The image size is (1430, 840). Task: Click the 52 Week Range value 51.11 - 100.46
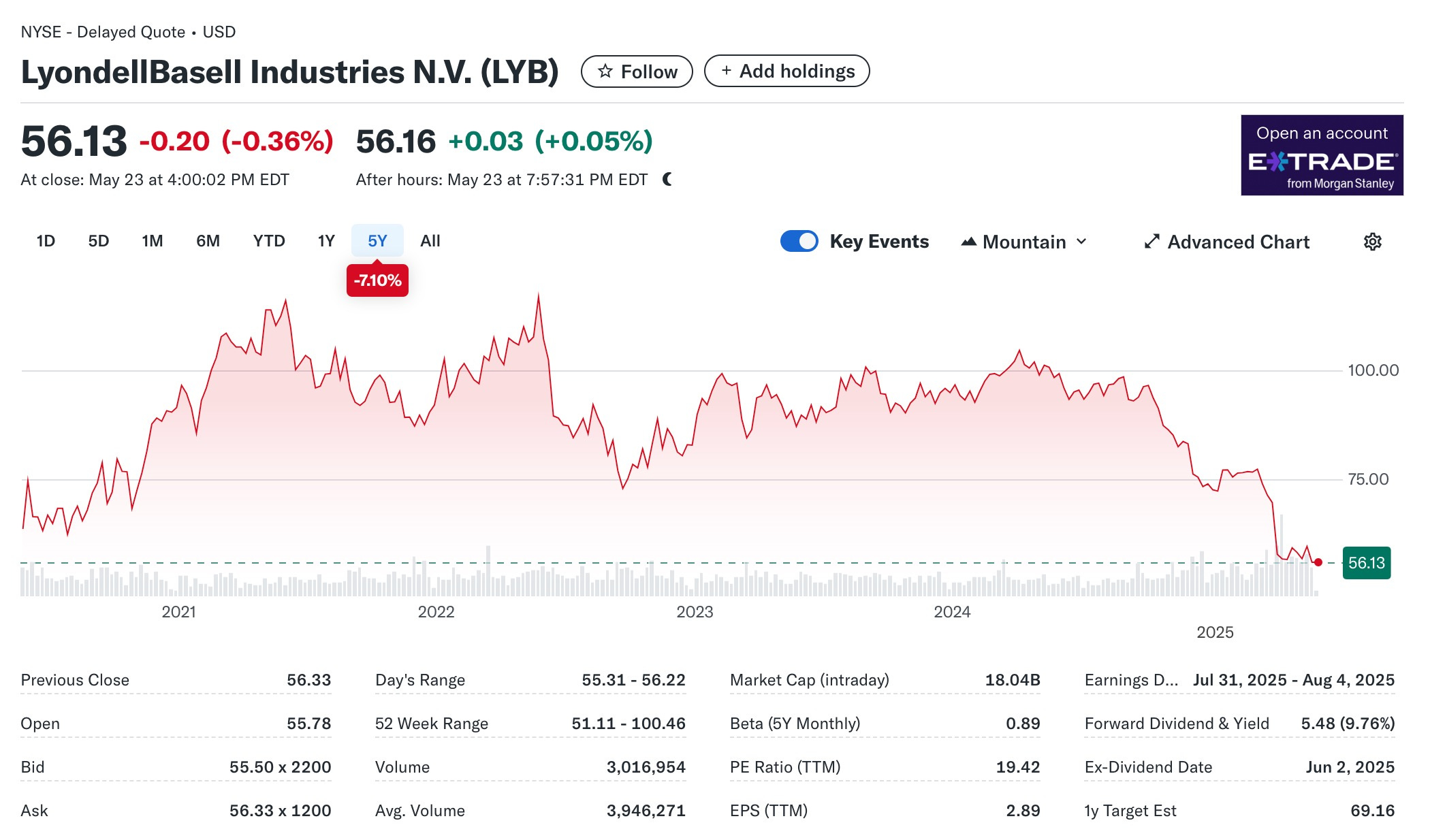[629, 724]
